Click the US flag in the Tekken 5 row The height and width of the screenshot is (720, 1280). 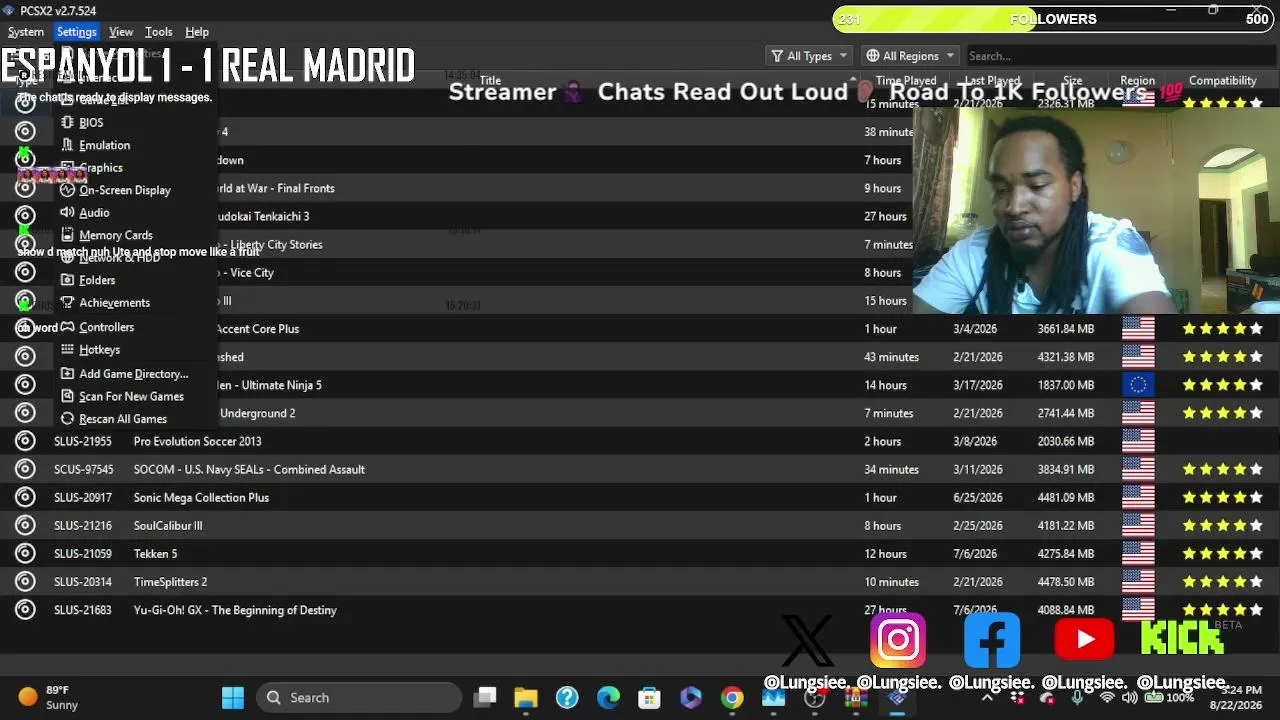coord(1138,554)
